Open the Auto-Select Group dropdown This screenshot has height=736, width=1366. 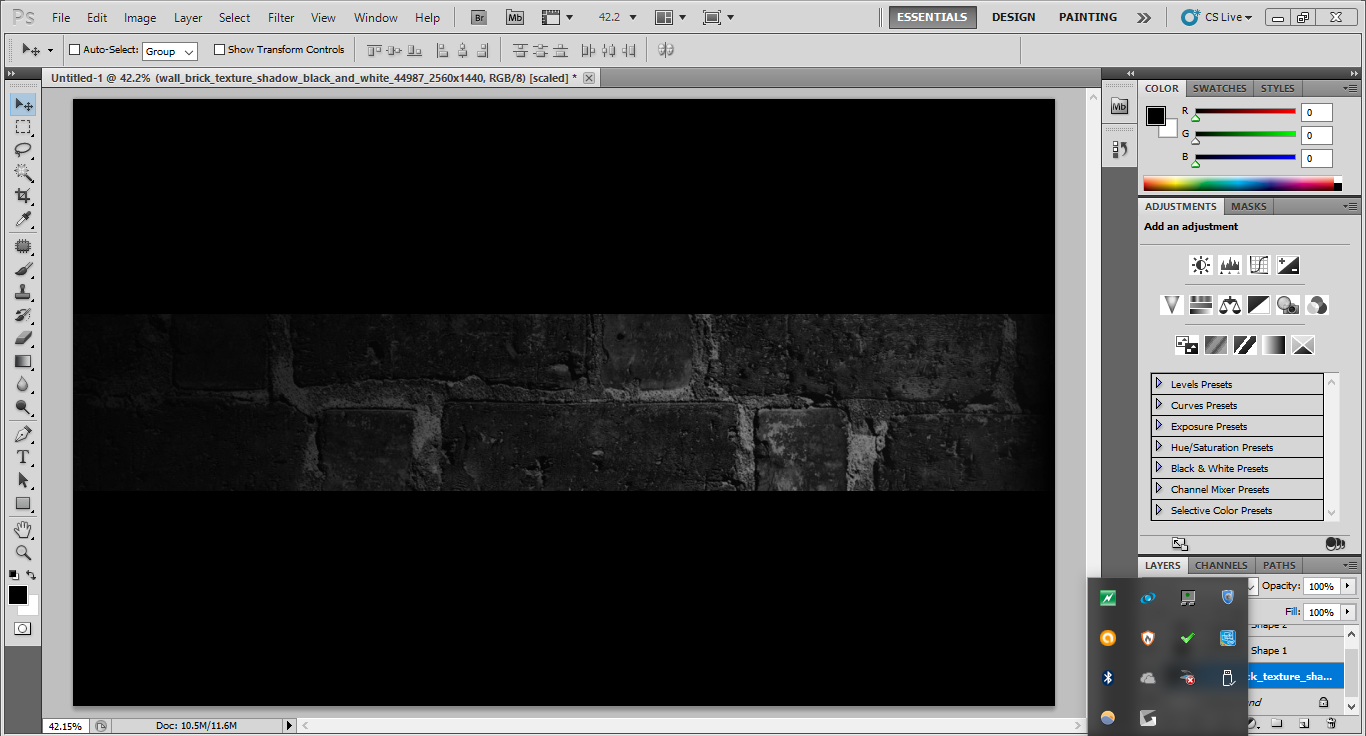click(x=169, y=51)
